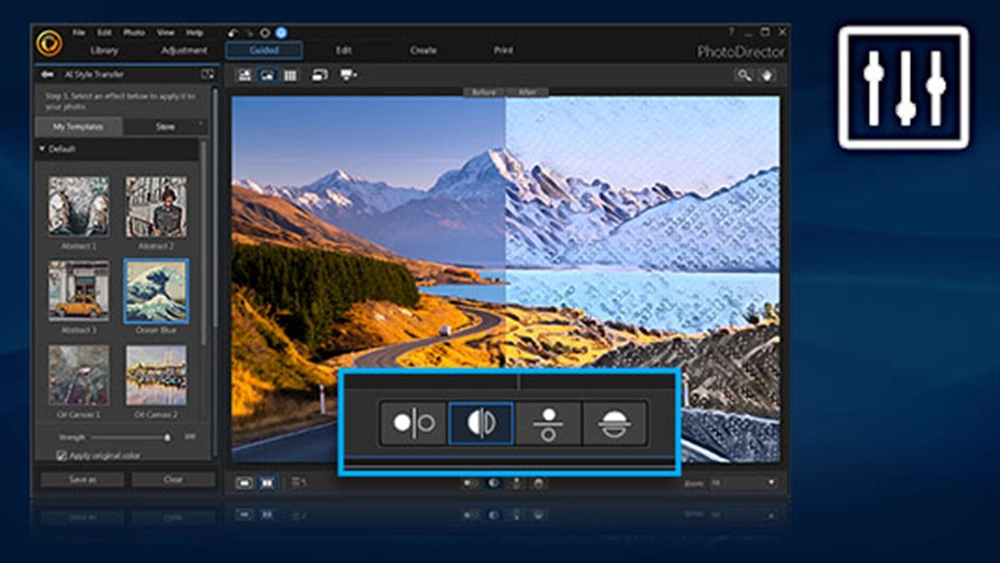Click the zoom magnifier tool
Screen dimensions: 1000x563
point(744,75)
